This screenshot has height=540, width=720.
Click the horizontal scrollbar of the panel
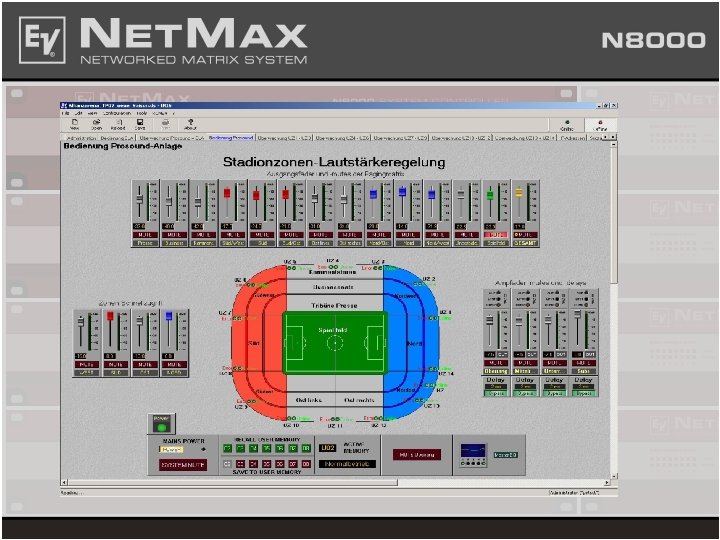(336, 483)
